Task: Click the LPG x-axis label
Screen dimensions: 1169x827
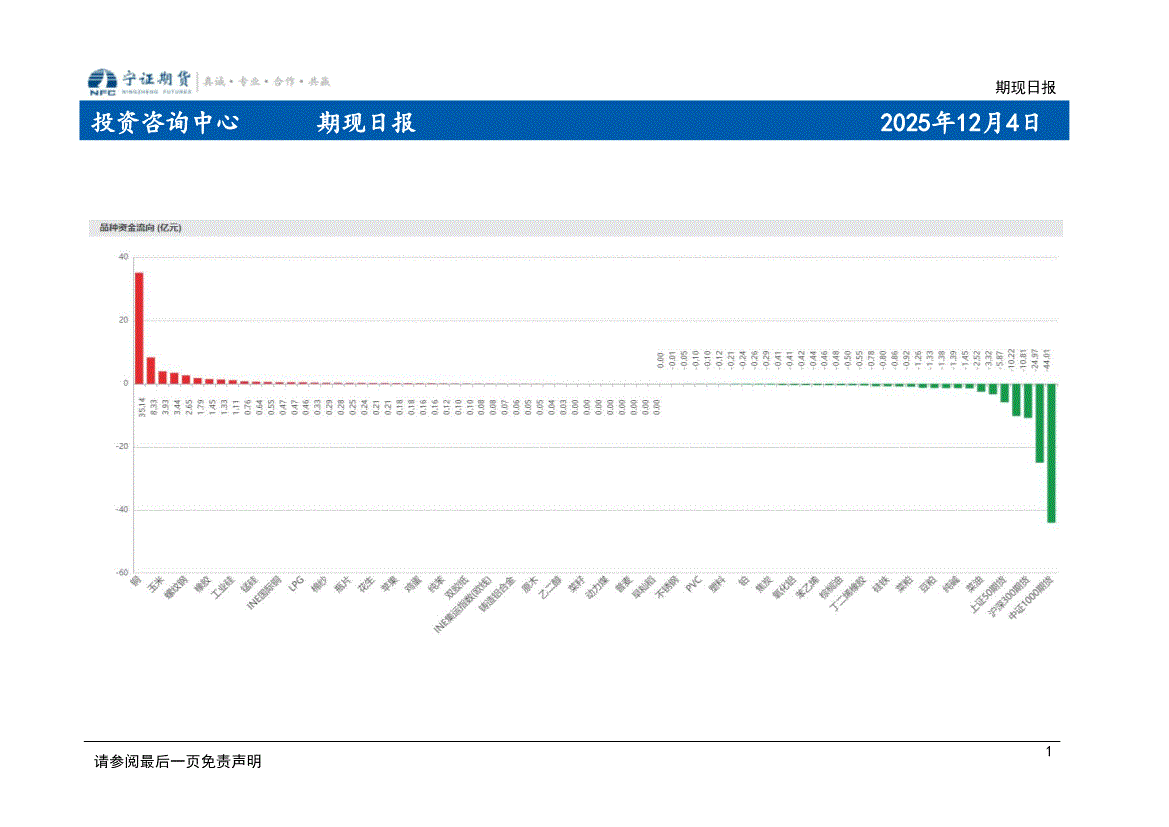Action: (296, 584)
